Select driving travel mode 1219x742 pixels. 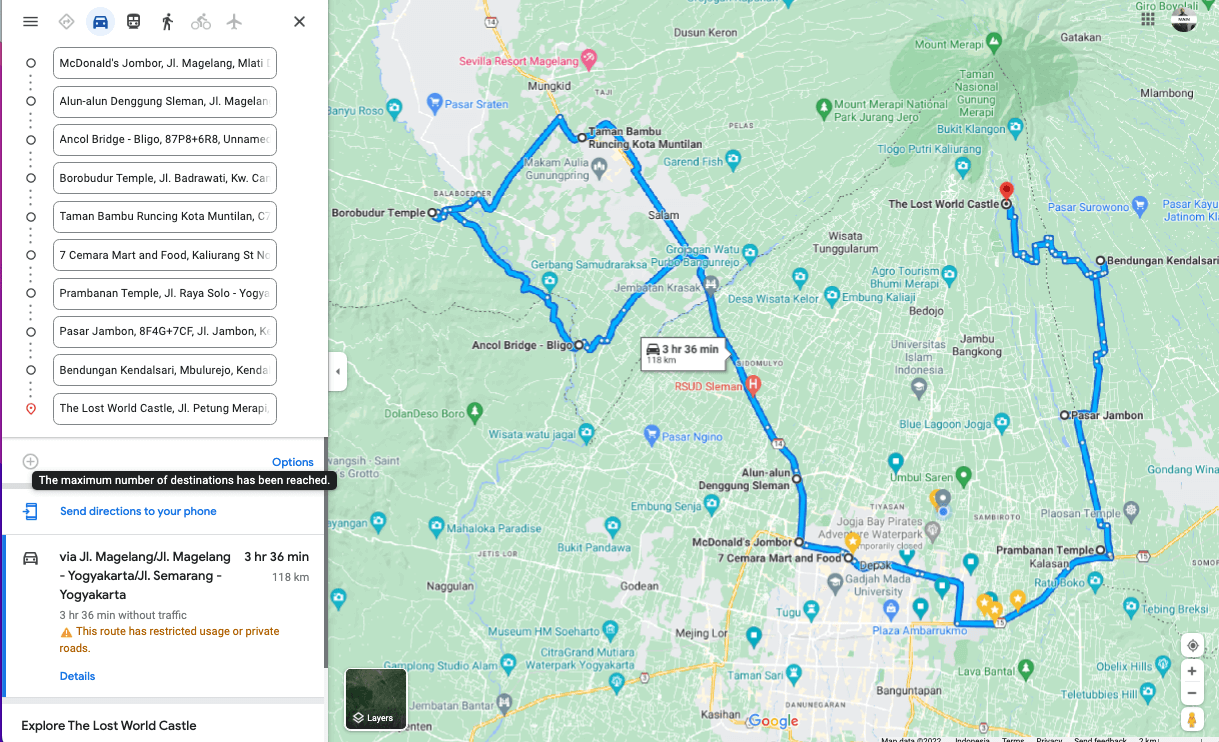[100, 22]
